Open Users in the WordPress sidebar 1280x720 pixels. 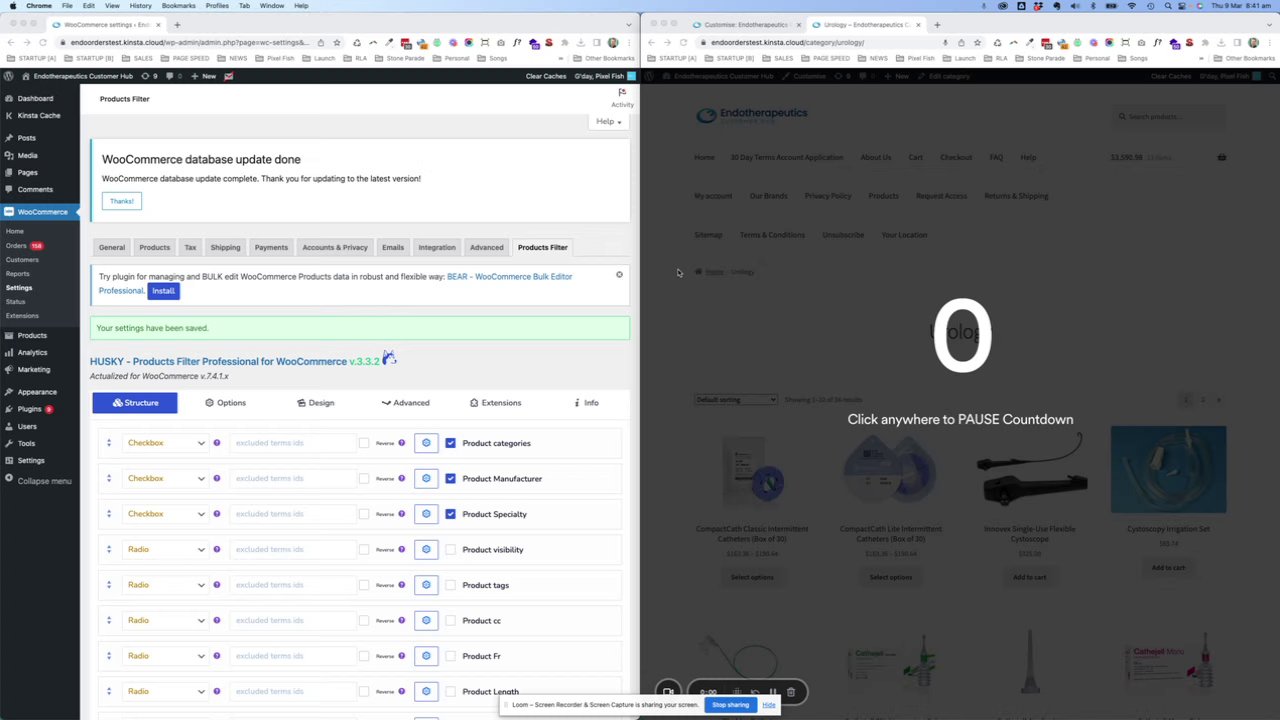click(27, 426)
